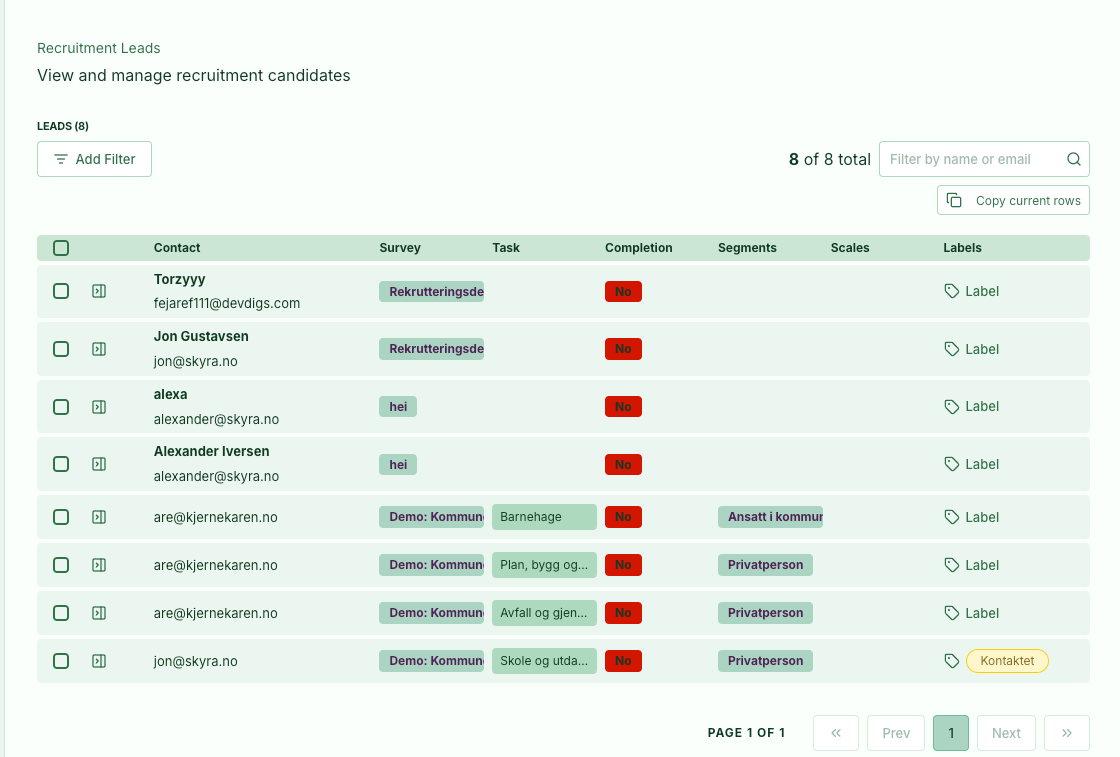Viewport: 1120px width, 757px height.
Task: Click the Skole og utda... task tag
Action: click(544, 661)
